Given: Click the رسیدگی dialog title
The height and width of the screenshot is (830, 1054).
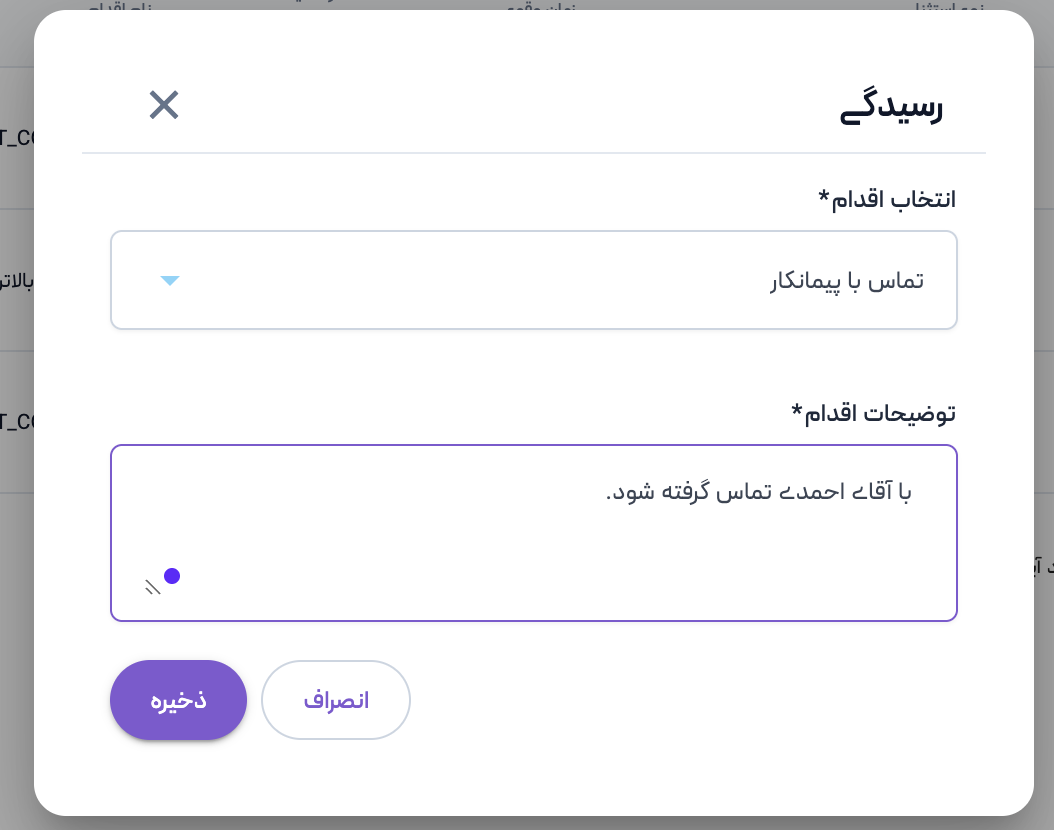Looking at the screenshot, I should pos(891,108).
